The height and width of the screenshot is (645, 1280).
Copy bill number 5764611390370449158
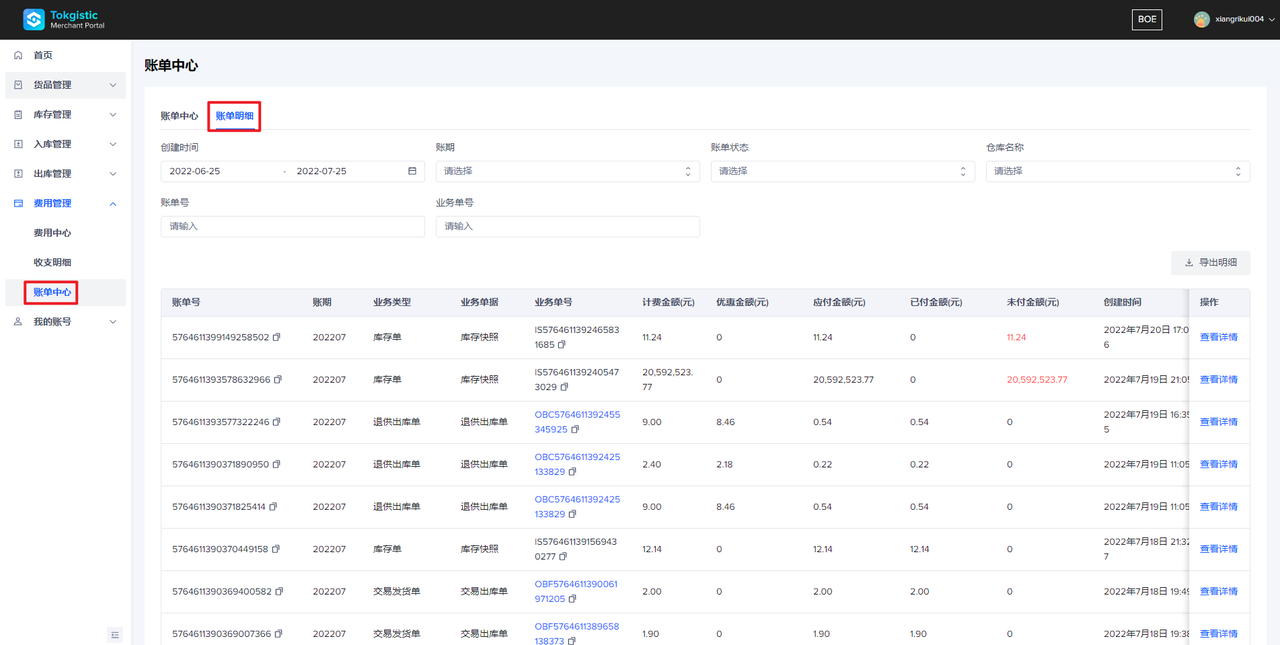click(277, 549)
